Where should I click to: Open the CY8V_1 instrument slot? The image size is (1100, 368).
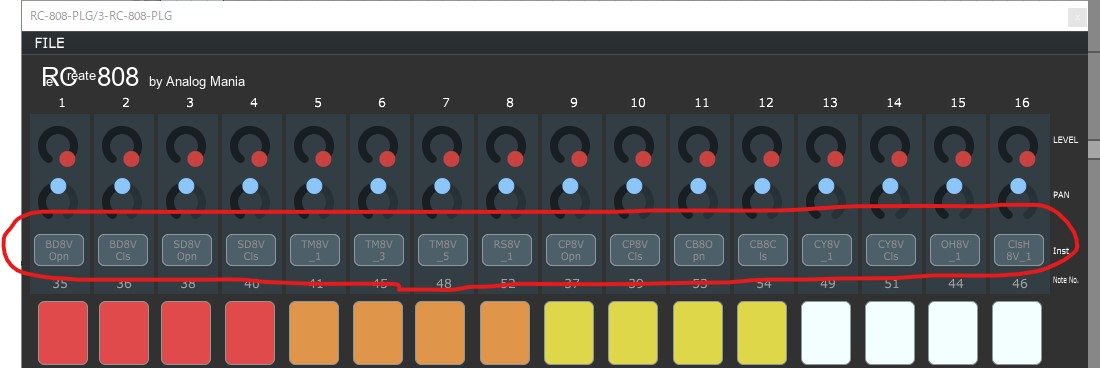pos(827,250)
